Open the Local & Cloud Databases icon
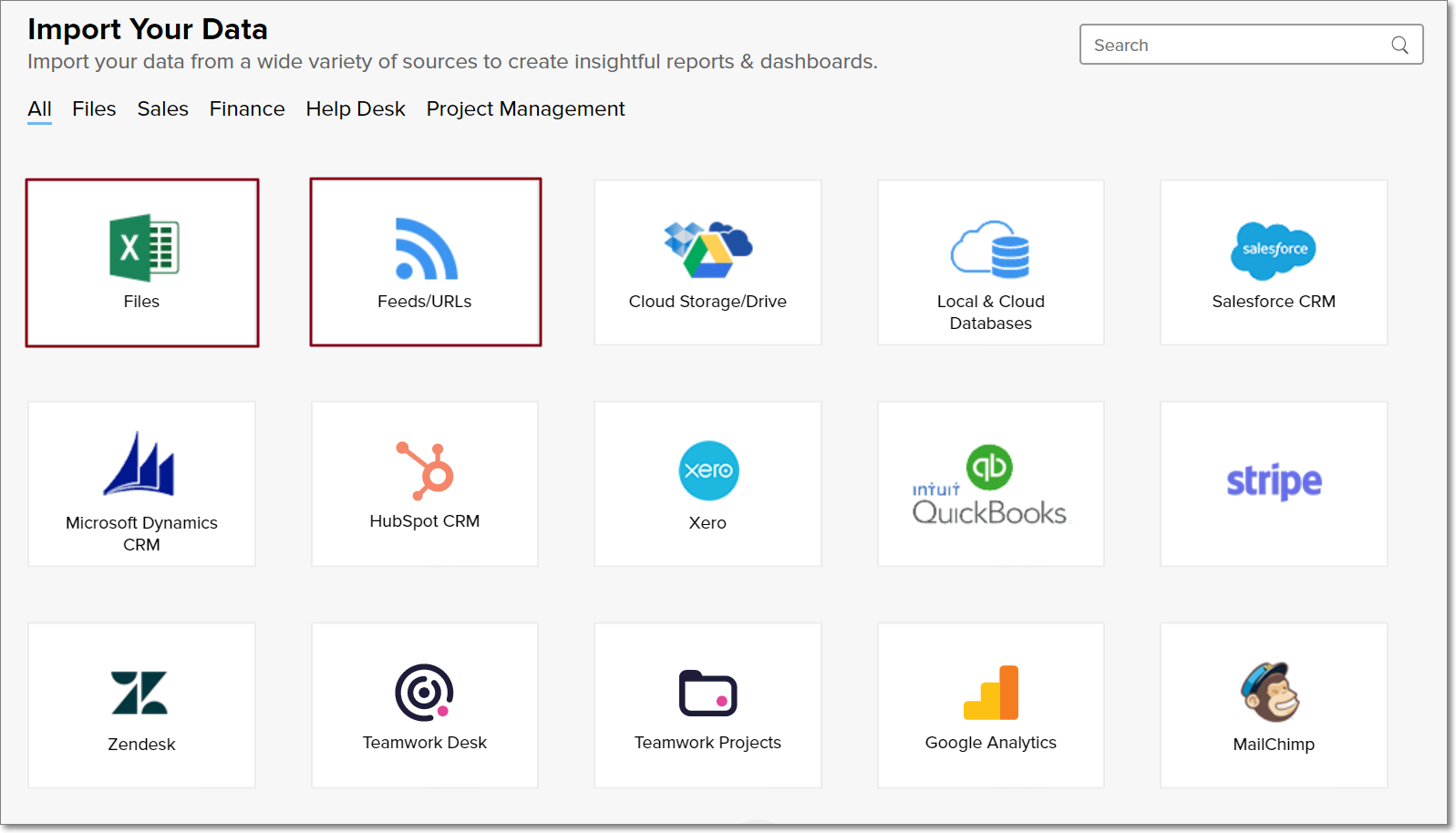 click(990, 249)
